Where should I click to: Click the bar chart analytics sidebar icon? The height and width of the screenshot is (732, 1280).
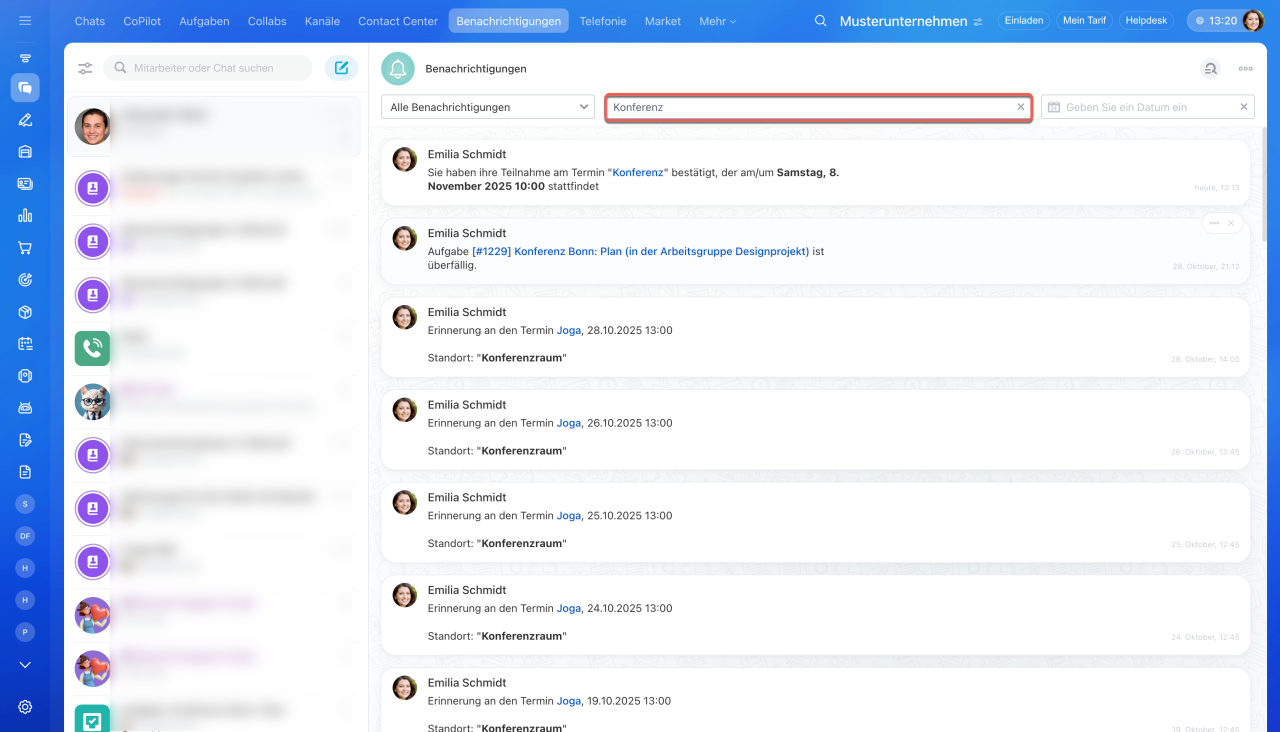point(25,215)
